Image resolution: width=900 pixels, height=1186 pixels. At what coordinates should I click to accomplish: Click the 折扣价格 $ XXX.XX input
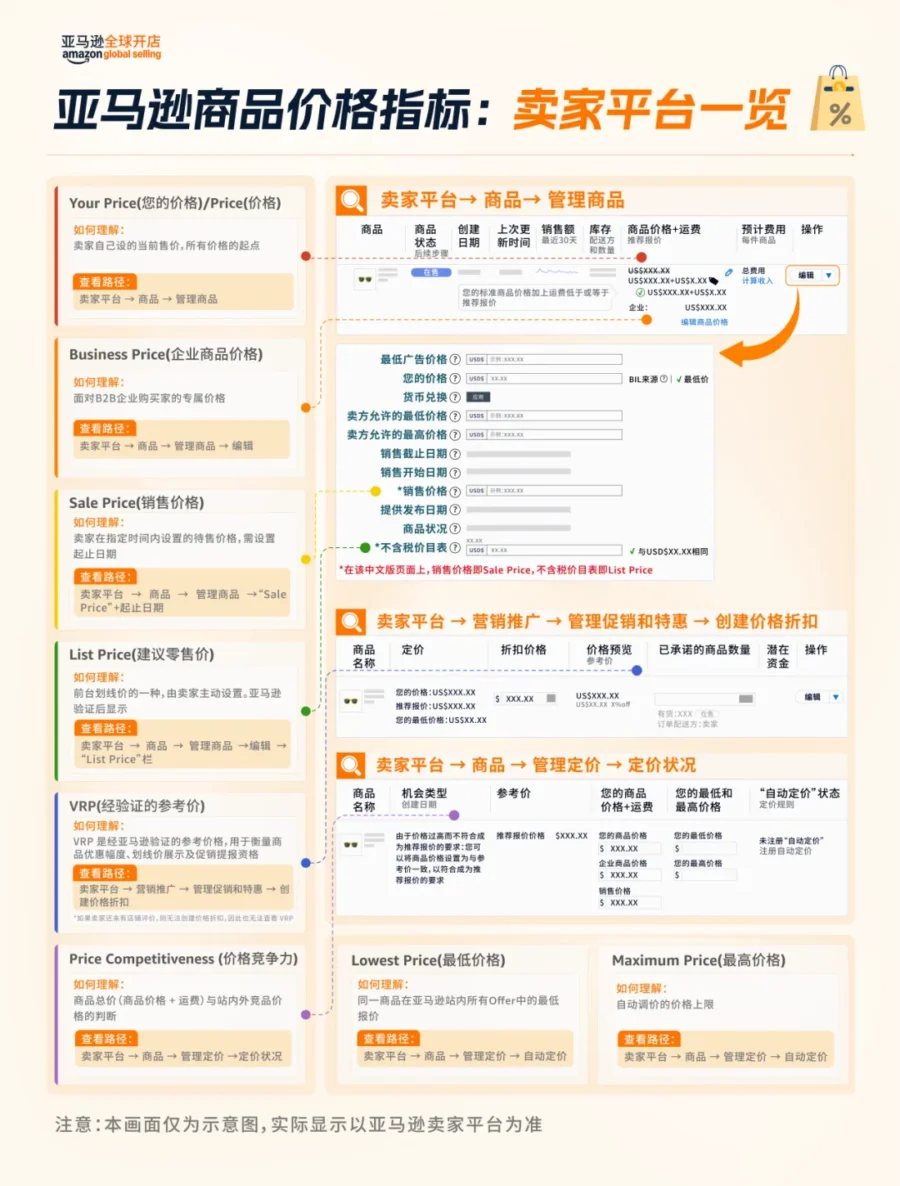[526, 699]
